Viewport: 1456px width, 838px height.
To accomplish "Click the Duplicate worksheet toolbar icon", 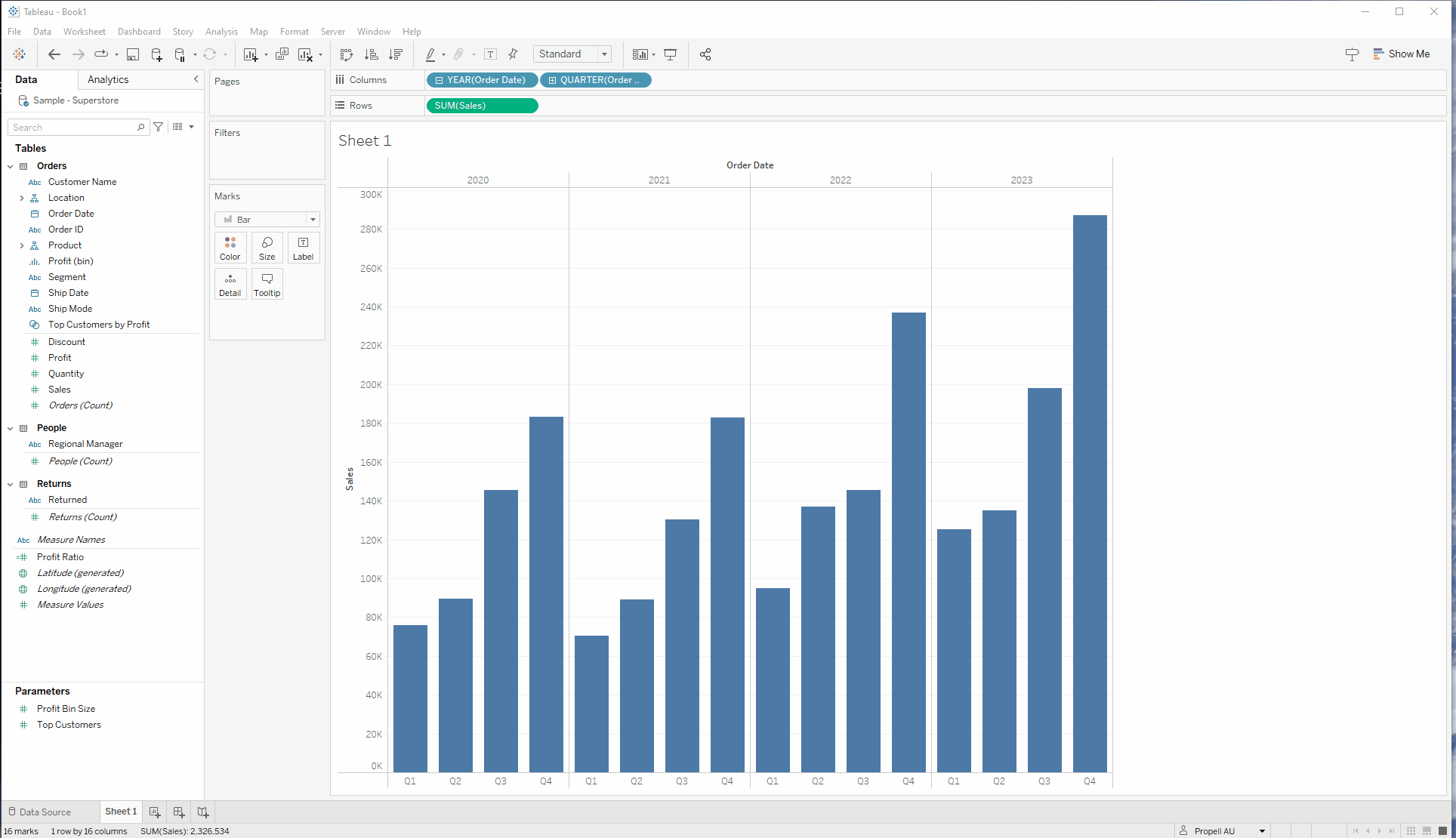I will coord(282,54).
